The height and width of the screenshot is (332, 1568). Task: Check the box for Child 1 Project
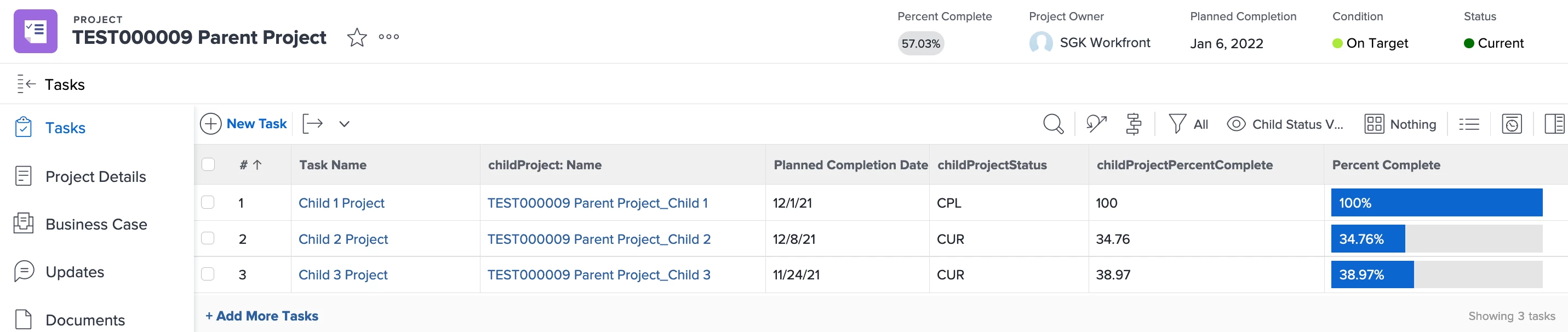point(208,202)
